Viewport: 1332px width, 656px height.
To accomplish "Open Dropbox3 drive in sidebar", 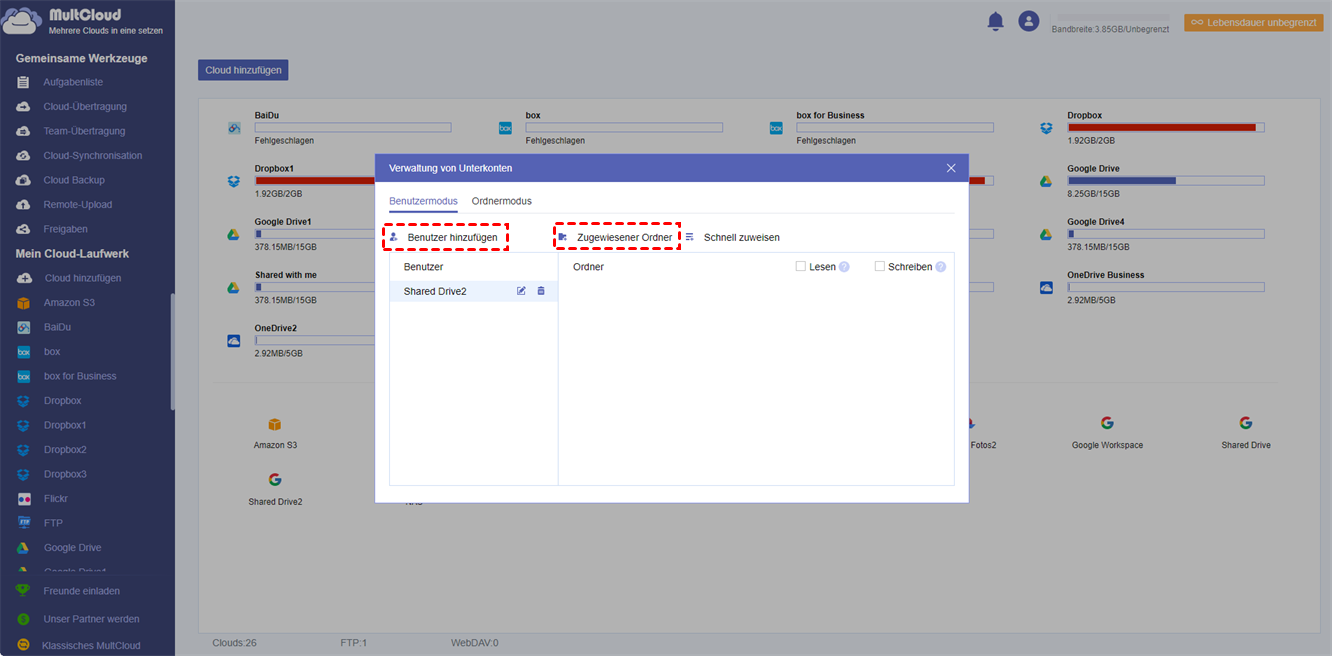I will 65,474.
